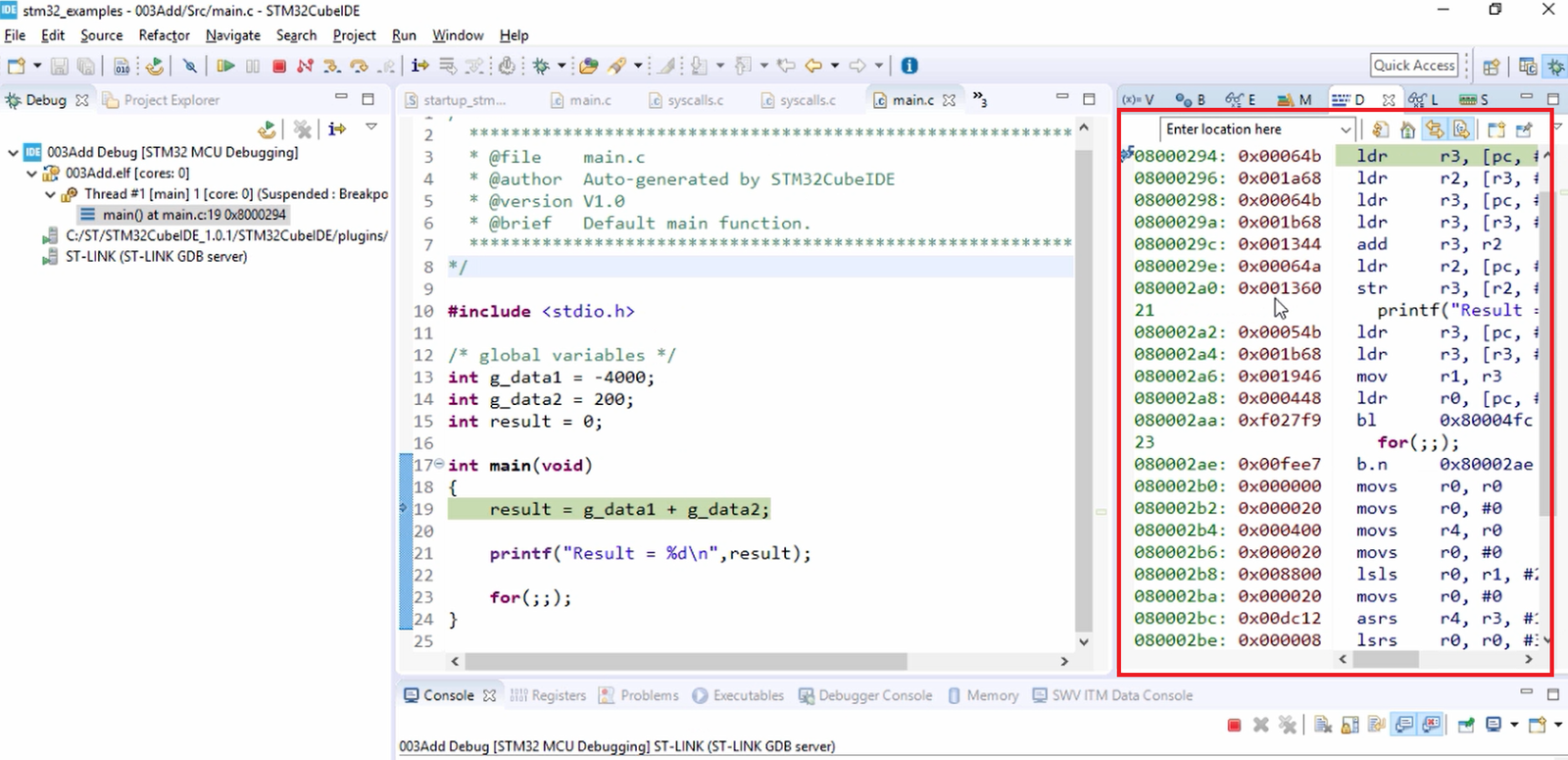
Task: Click the red Terminate button in toolbar
Action: pos(279,66)
